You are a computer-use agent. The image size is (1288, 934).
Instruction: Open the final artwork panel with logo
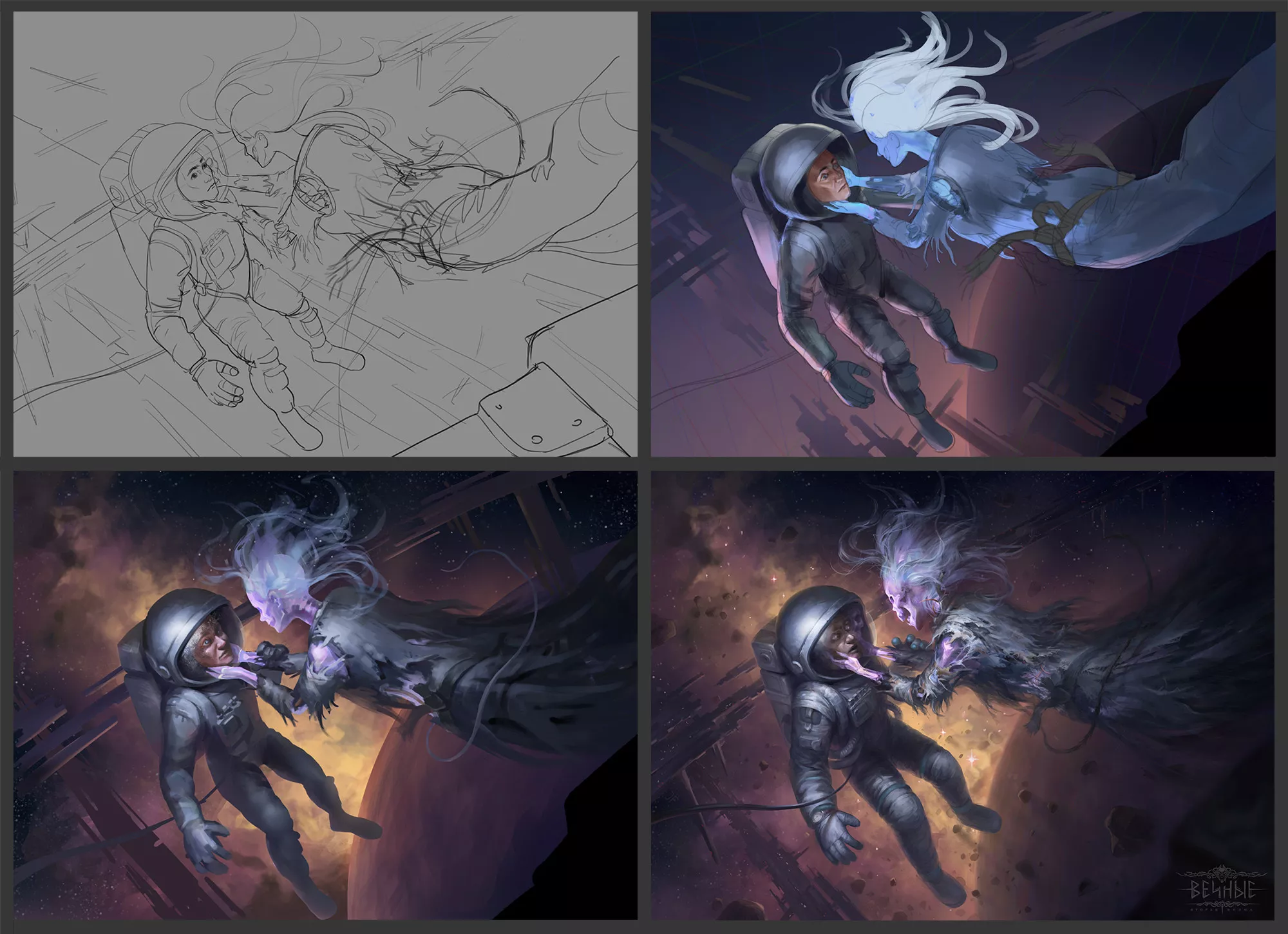click(962, 696)
